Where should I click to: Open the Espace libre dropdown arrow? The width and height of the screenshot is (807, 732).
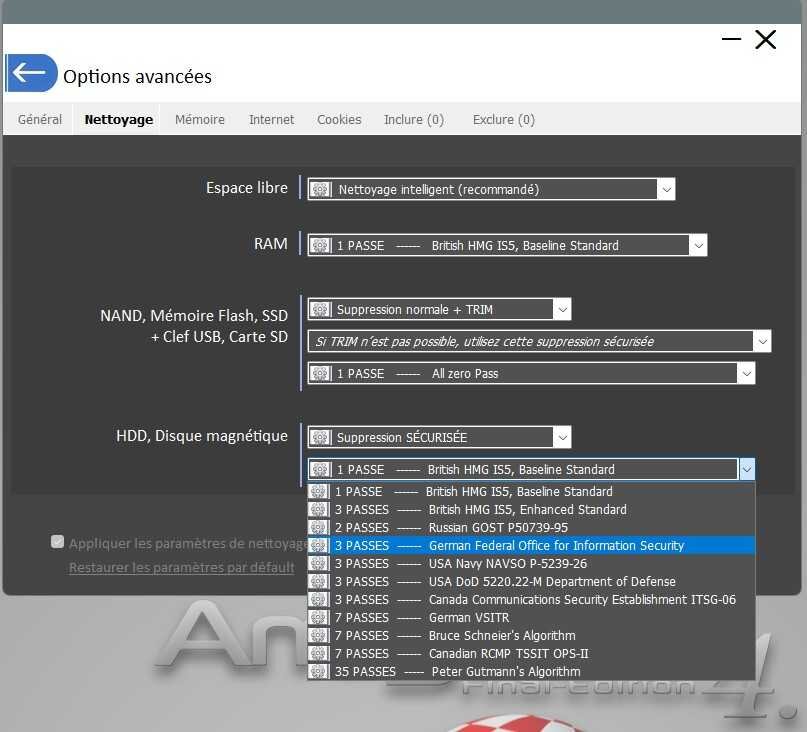click(x=666, y=189)
